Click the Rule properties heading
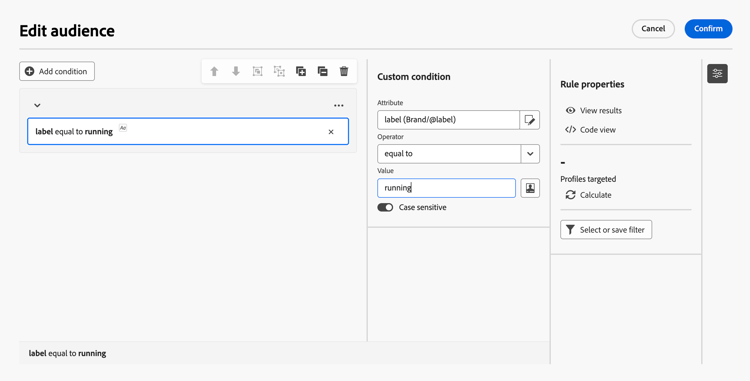750x381 pixels. point(592,84)
